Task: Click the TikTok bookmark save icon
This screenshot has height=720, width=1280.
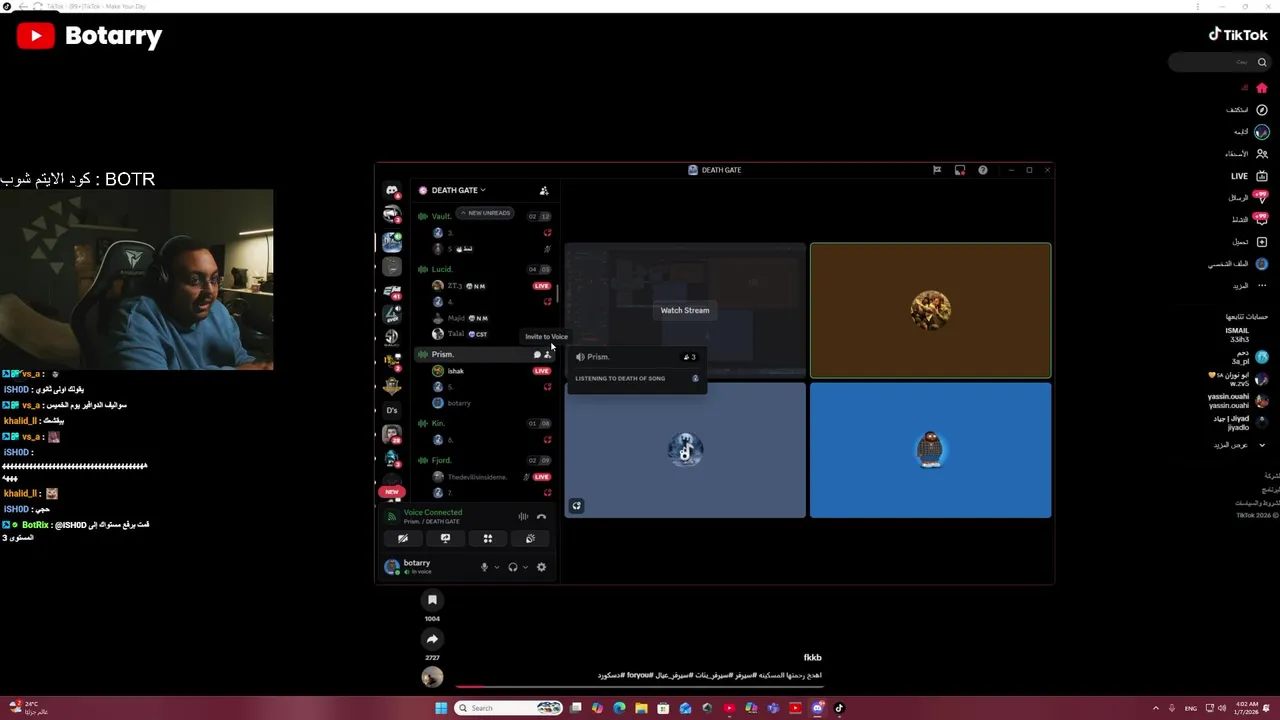Action: (x=432, y=600)
